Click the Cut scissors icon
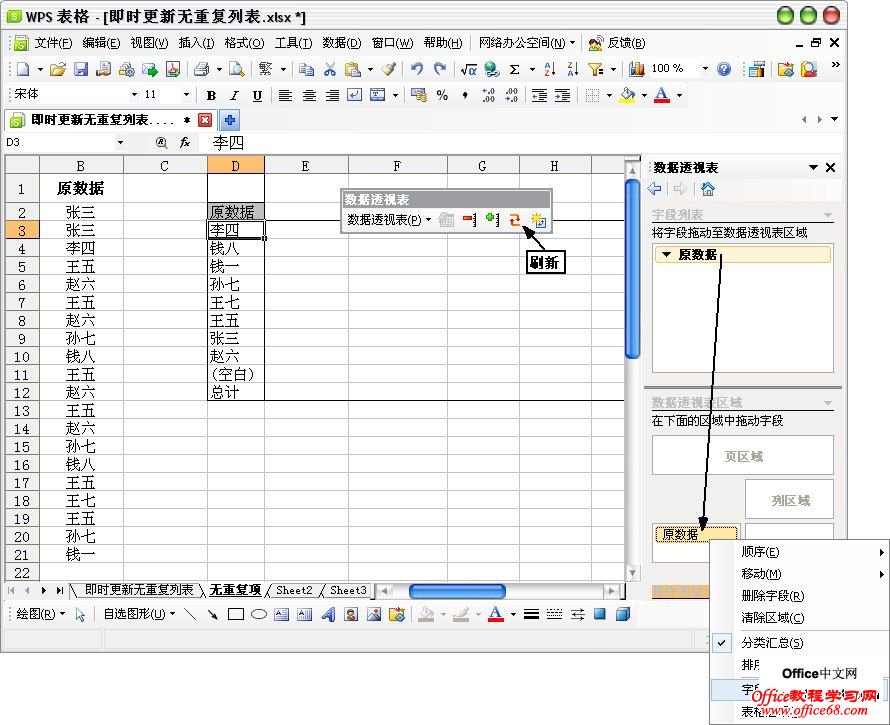 point(329,69)
